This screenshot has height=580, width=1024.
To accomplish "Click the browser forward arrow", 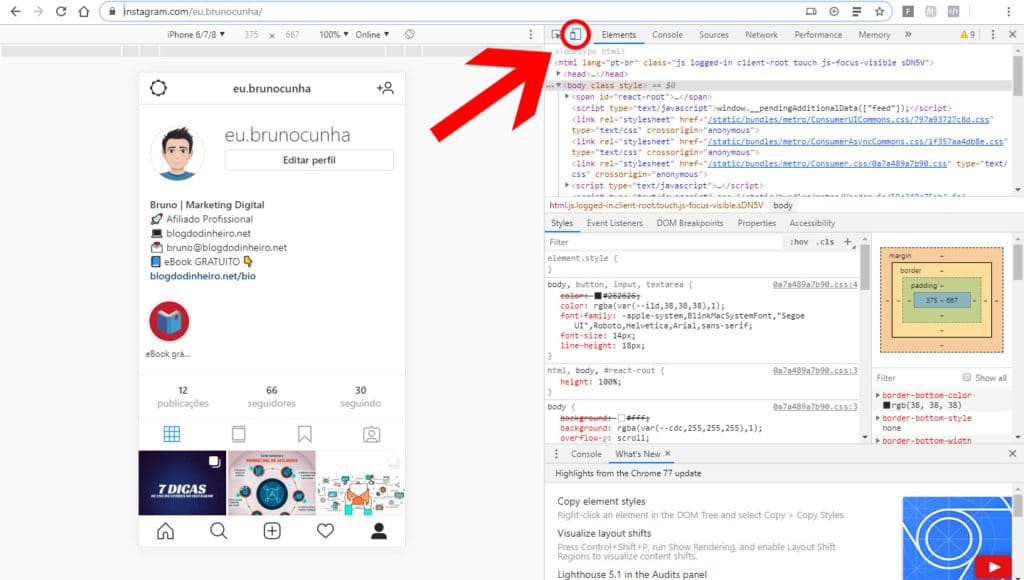I will click(39, 12).
